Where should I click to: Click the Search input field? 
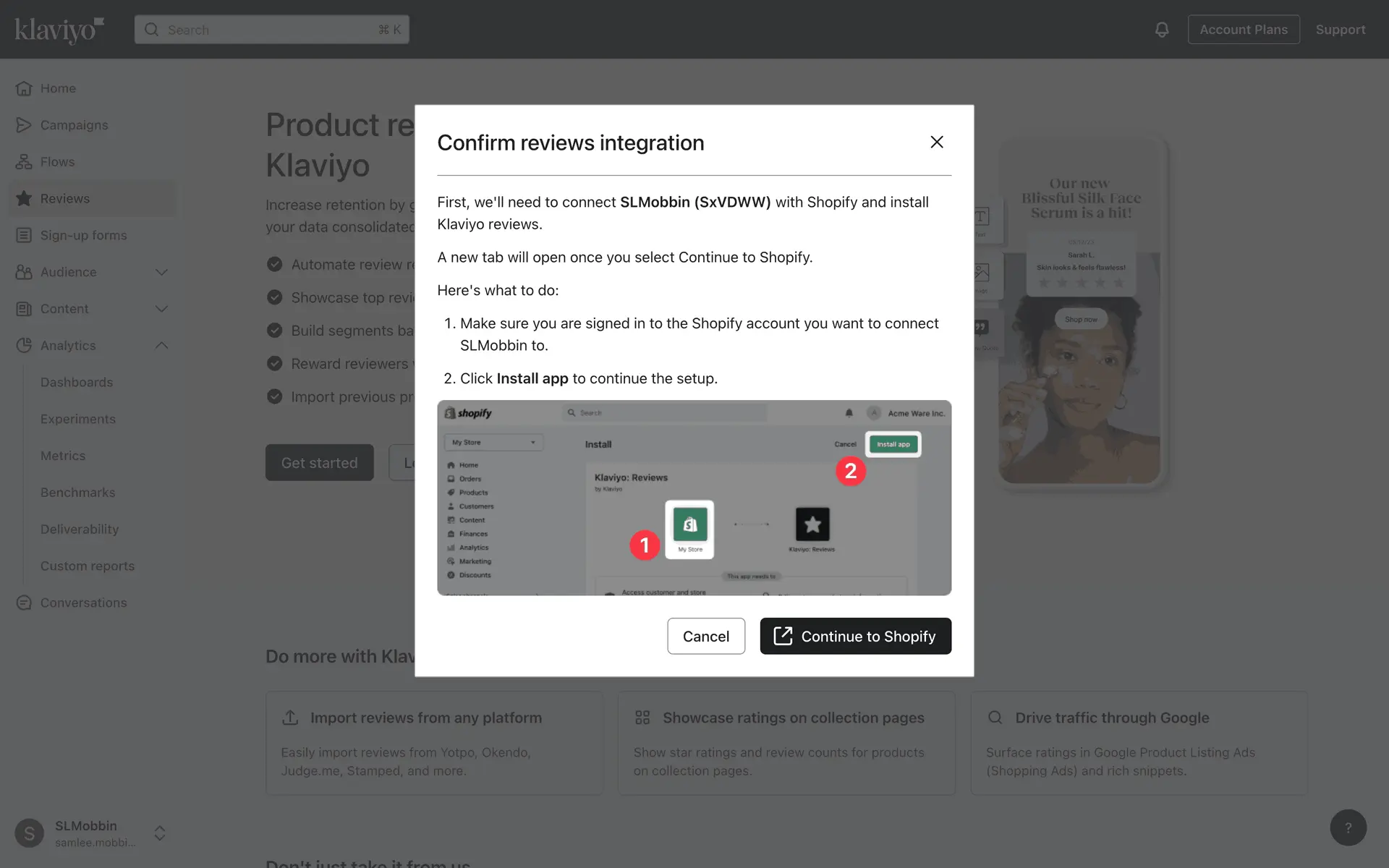coord(271,30)
